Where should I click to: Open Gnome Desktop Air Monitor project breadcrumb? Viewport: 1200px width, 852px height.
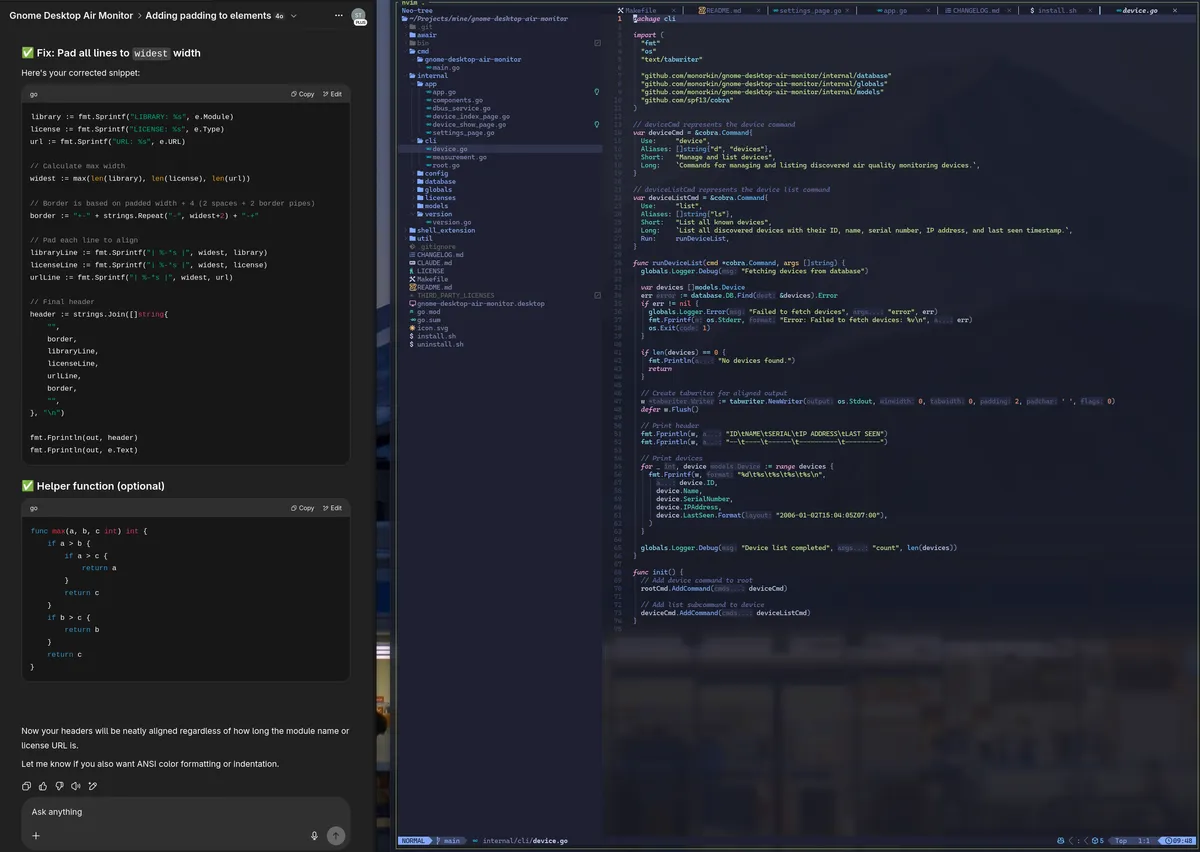(x=71, y=16)
